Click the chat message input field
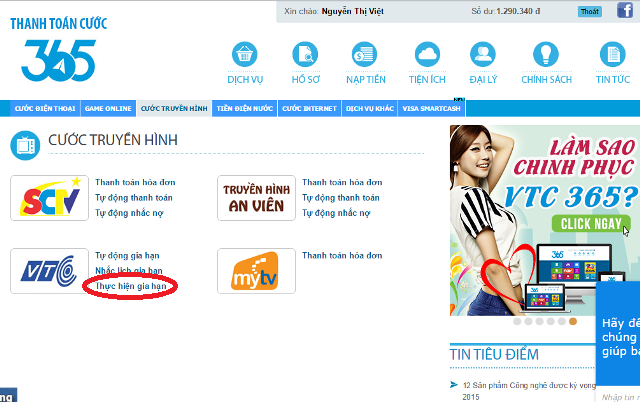This screenshot has width=640, height=402. click(x=620, y=396)
